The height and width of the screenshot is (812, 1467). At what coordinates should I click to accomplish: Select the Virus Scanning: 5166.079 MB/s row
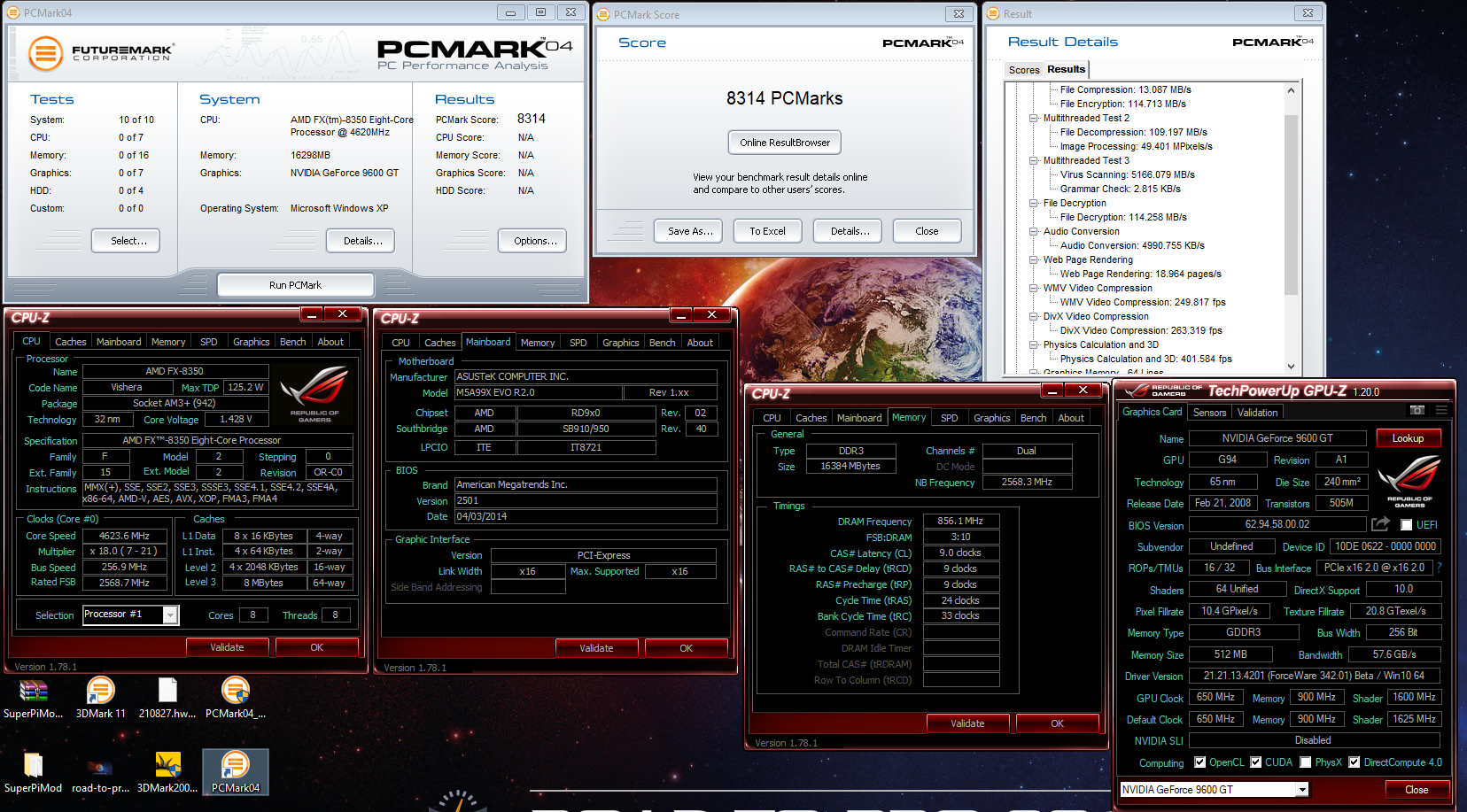point(1127,174)
